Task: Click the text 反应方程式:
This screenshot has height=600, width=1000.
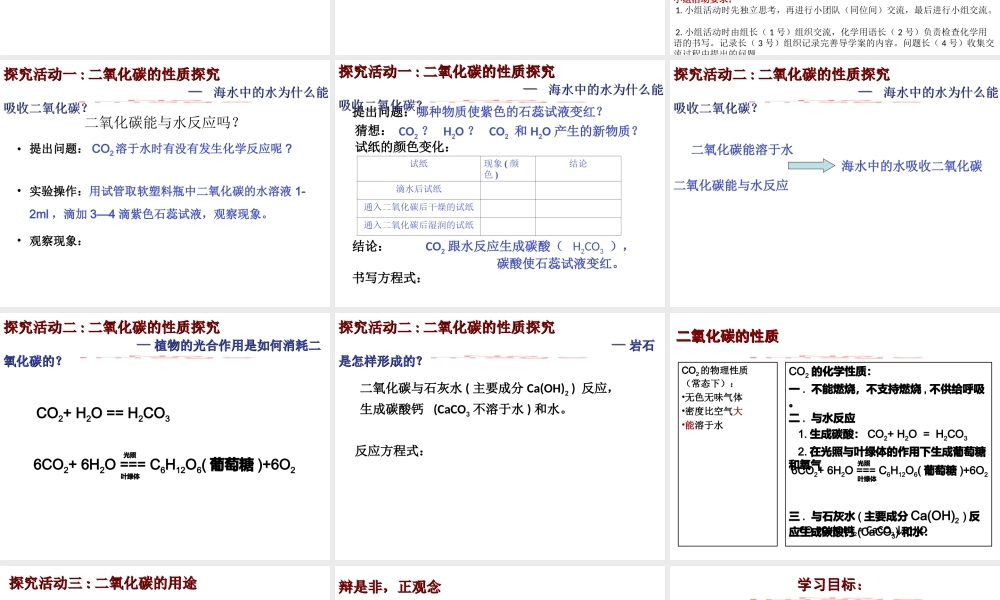Action: [x=390, y=451]
